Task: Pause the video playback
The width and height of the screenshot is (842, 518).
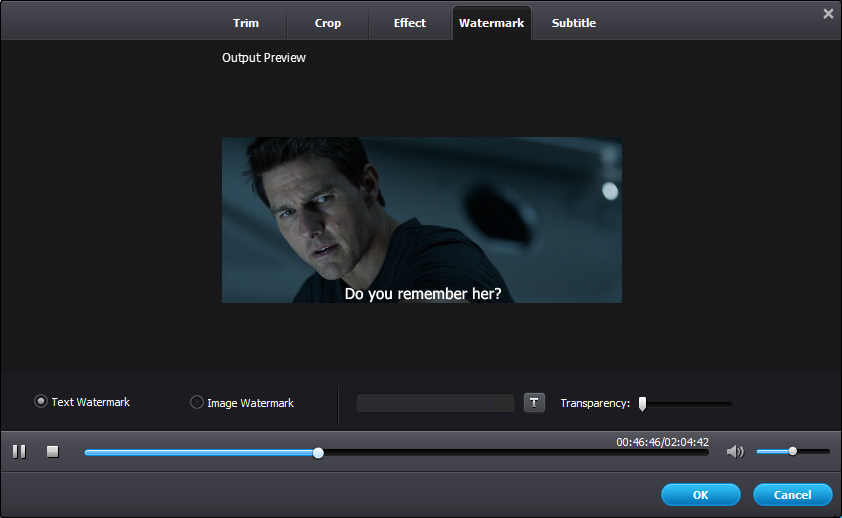Action: (x=19, y=452)
